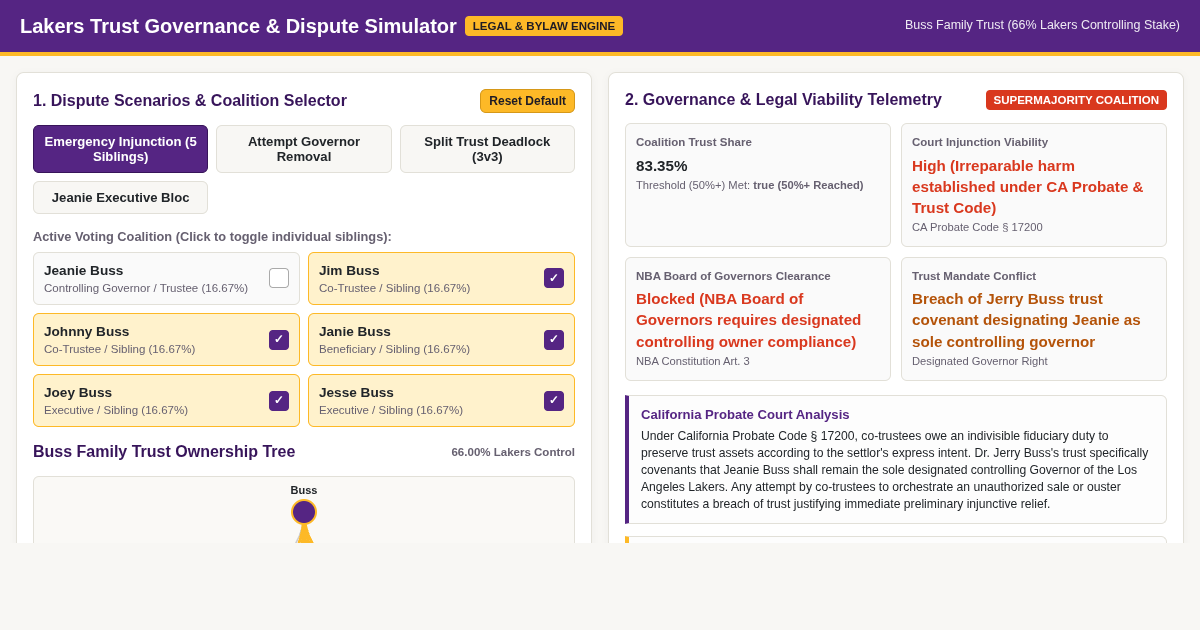This screenshot has width=1200, height=630.
Task: Click the LEGAL & BYLAW ENGINE badge
Action: point(544,26)
